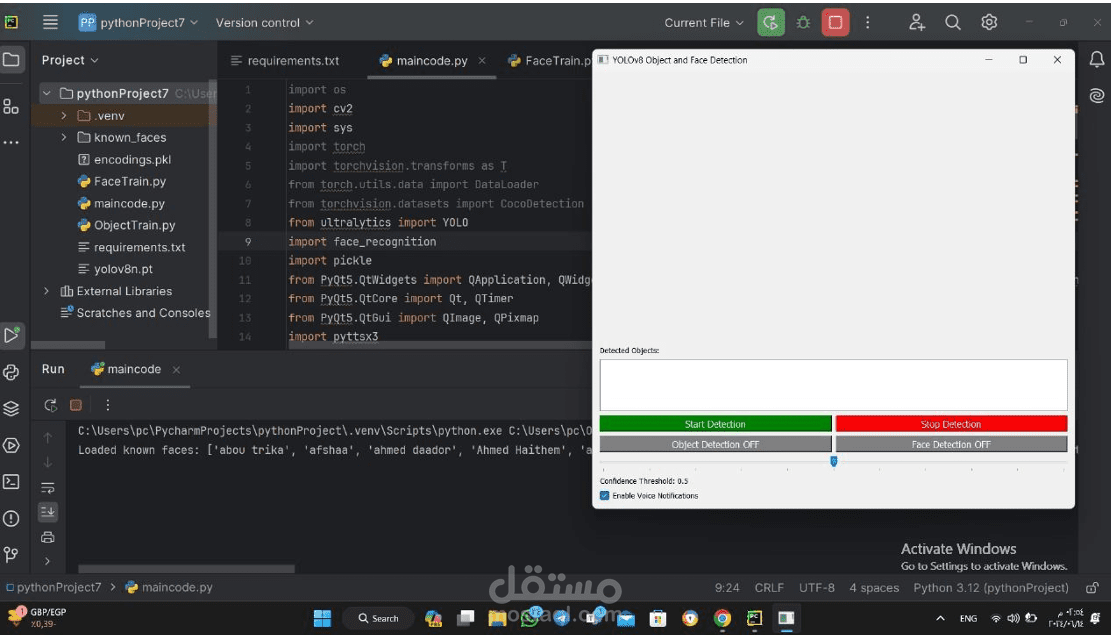This screenshot has height=639, width=1111.
Task: Show more tool windows ellipsis icon
Action: point(11,142)
